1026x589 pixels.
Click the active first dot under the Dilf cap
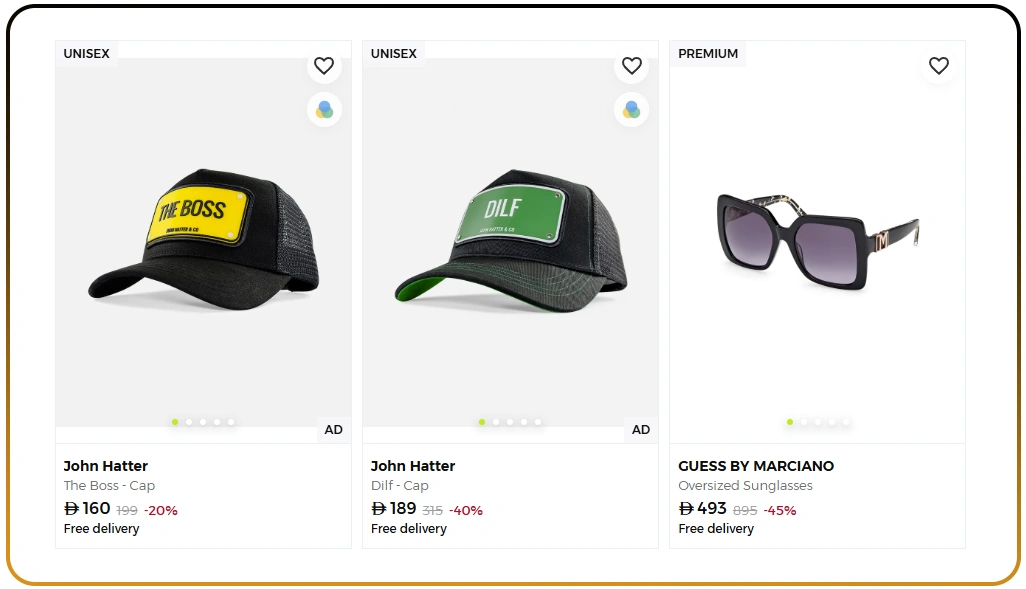click(x=482, y=422)
